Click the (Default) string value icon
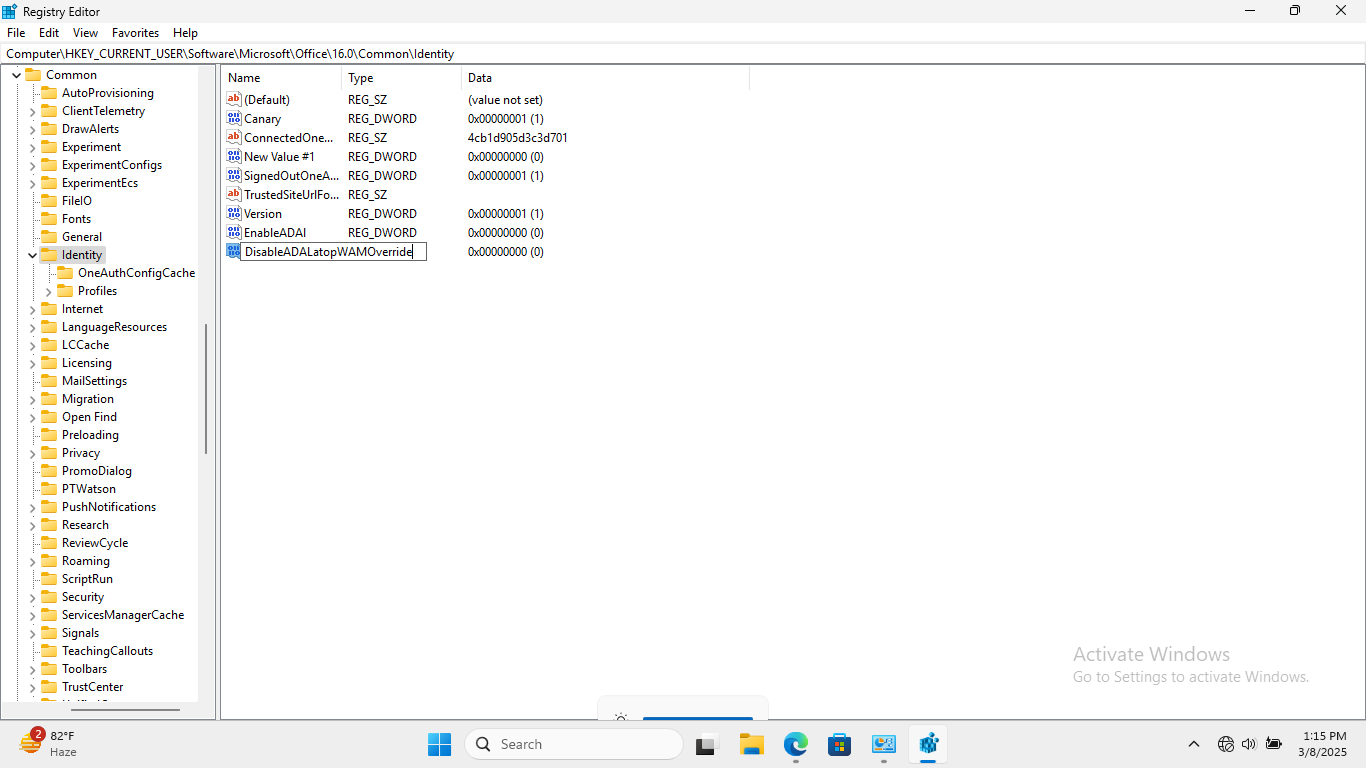This screenshot has height=768, width=1366. coord(234,99)
